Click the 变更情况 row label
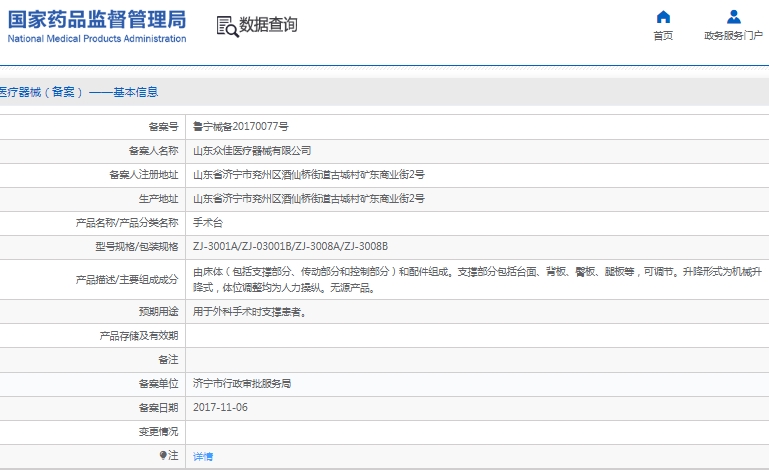769x473 pixels. click(158, 432)
